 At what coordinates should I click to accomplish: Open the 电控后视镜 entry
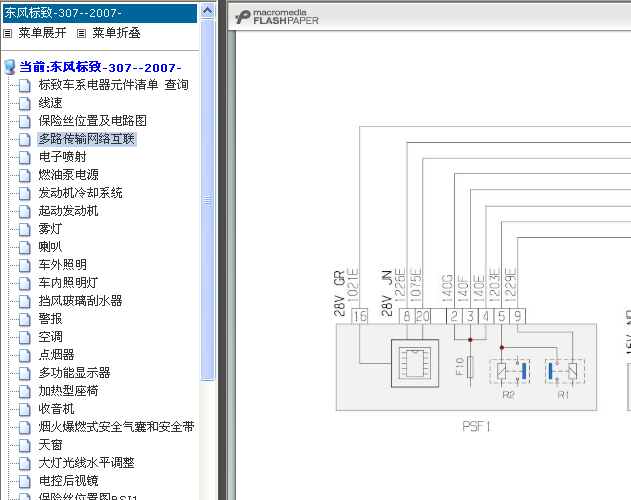68,481
